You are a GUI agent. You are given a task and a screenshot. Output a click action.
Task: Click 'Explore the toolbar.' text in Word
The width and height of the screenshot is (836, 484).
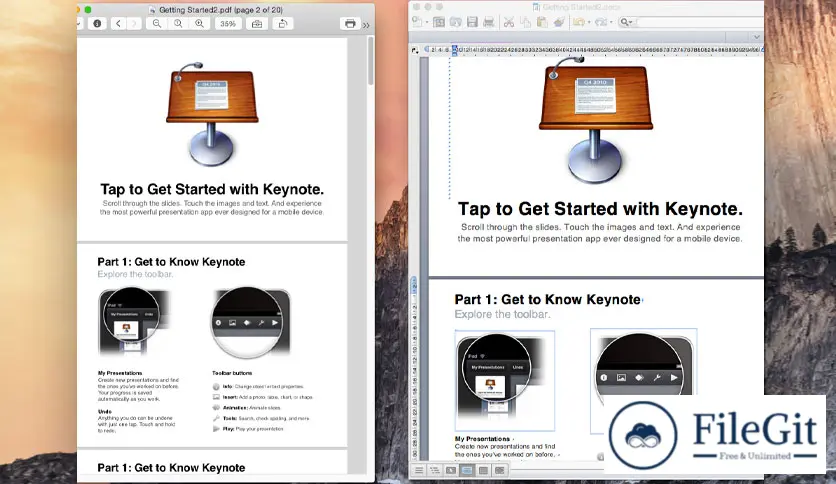502,314
